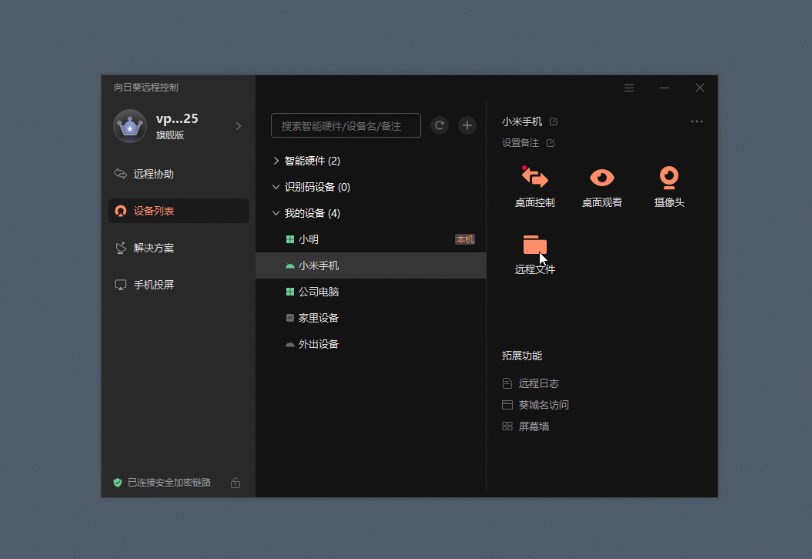Screen dimensions: 812x559
Task: Click the 旗舰版 edition label
Action: point(170,135)
